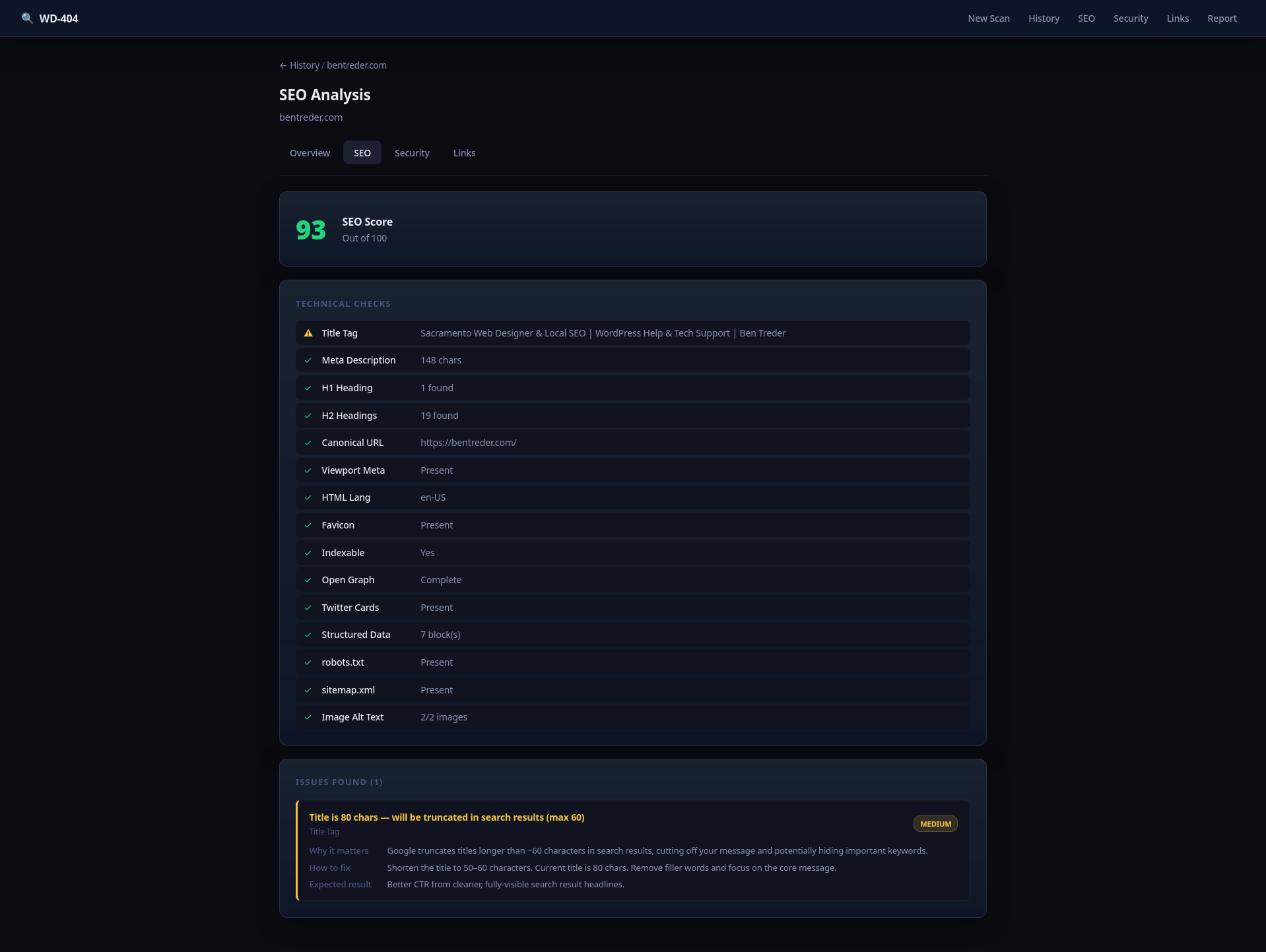Open History in the top navigation
The width and height of the screenshot is (1266, 952).
tap(1044, 18)
